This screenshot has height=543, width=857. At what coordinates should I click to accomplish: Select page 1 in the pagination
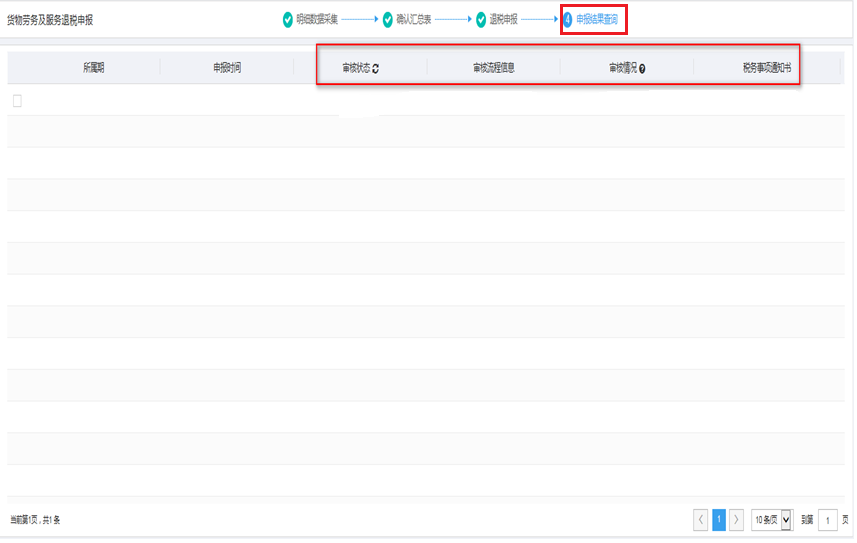click(x=719, y=519)
